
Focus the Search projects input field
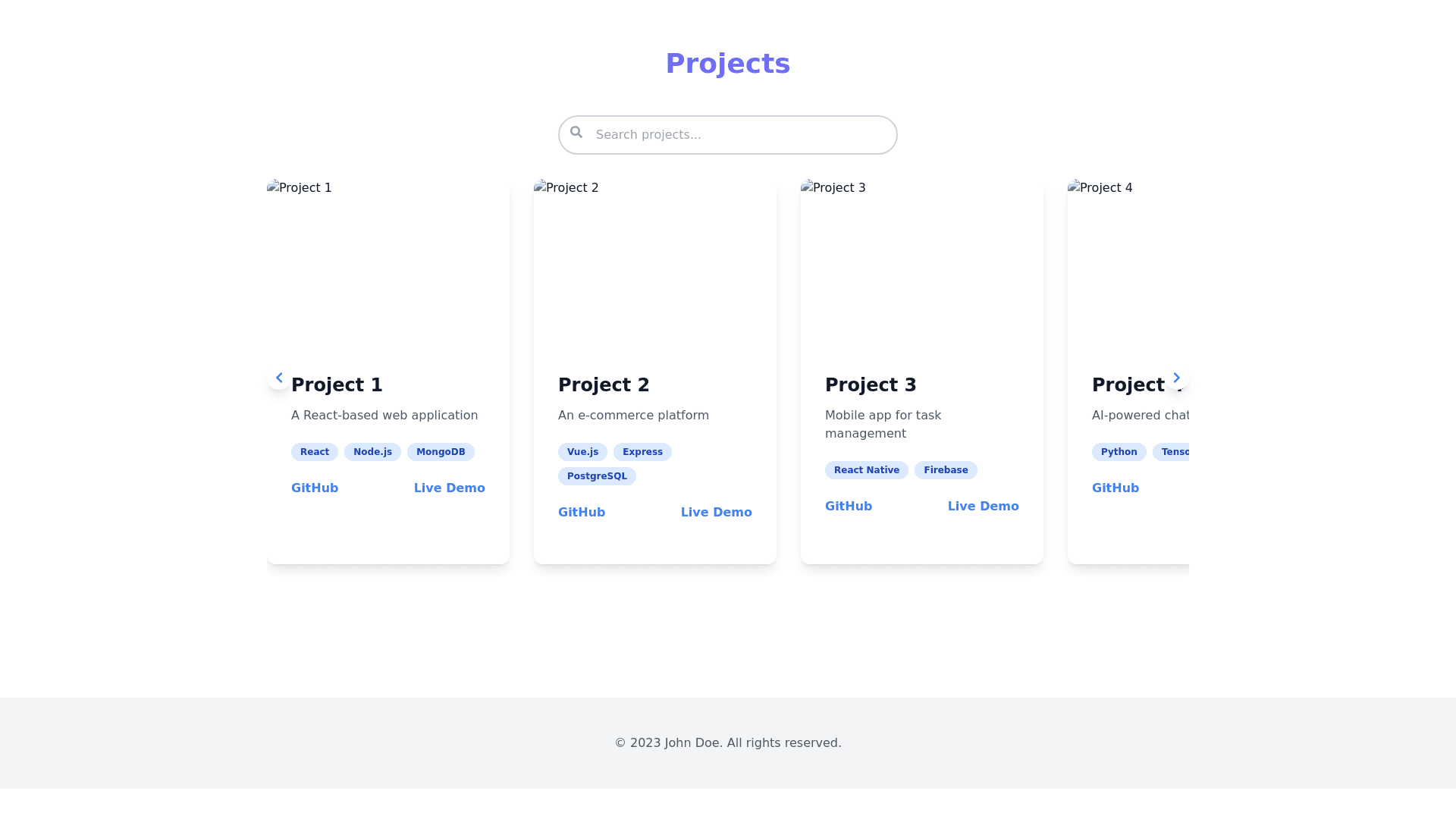pyautogui.click(x=739, y=135)
